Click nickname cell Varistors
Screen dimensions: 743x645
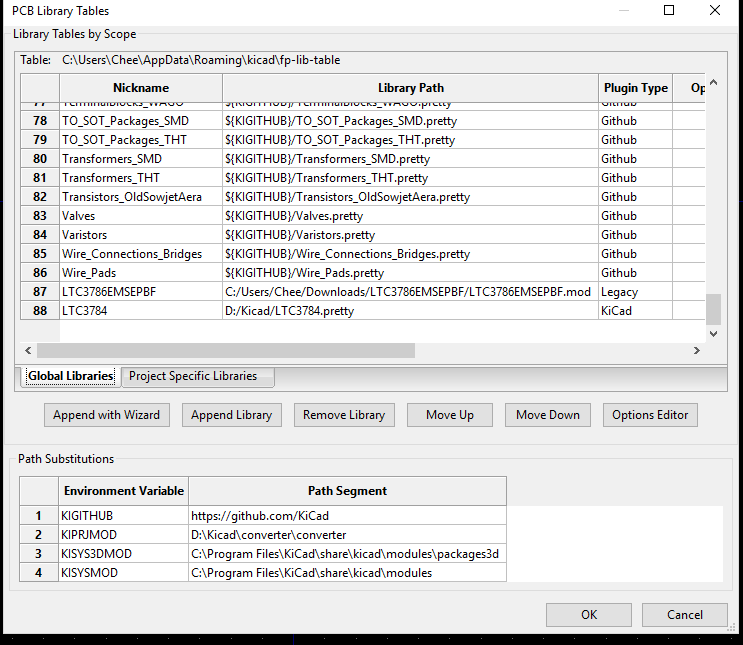141,235
